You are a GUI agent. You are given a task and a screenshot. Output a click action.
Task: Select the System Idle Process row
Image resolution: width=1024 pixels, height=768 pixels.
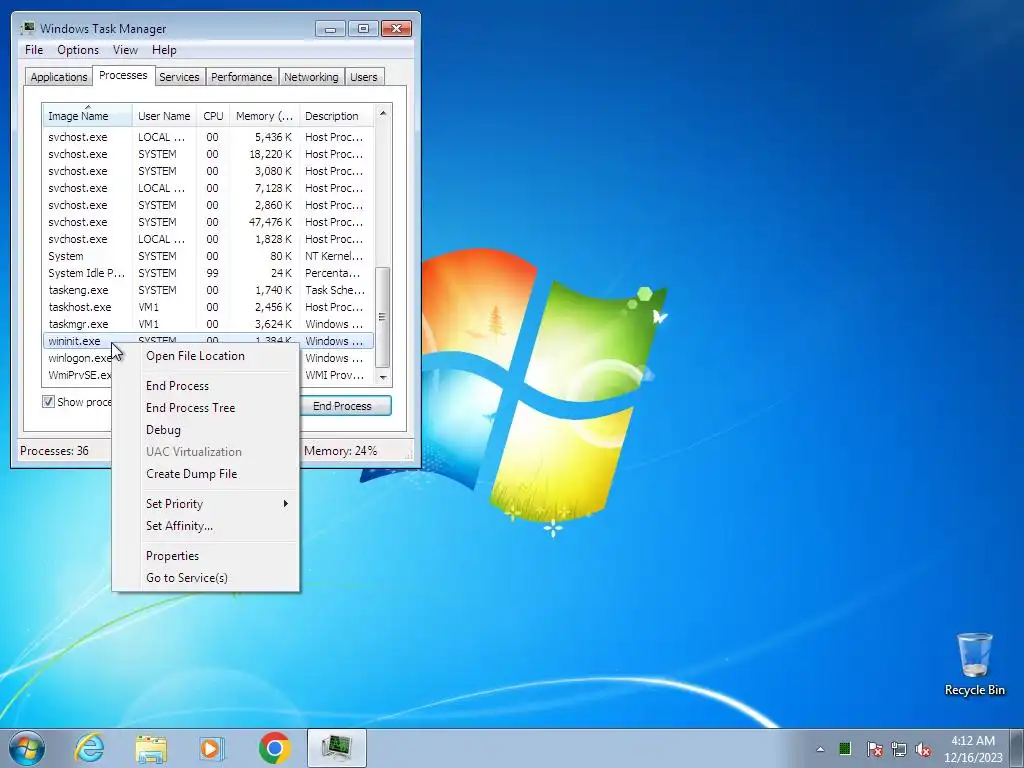(x=208, y=273)
